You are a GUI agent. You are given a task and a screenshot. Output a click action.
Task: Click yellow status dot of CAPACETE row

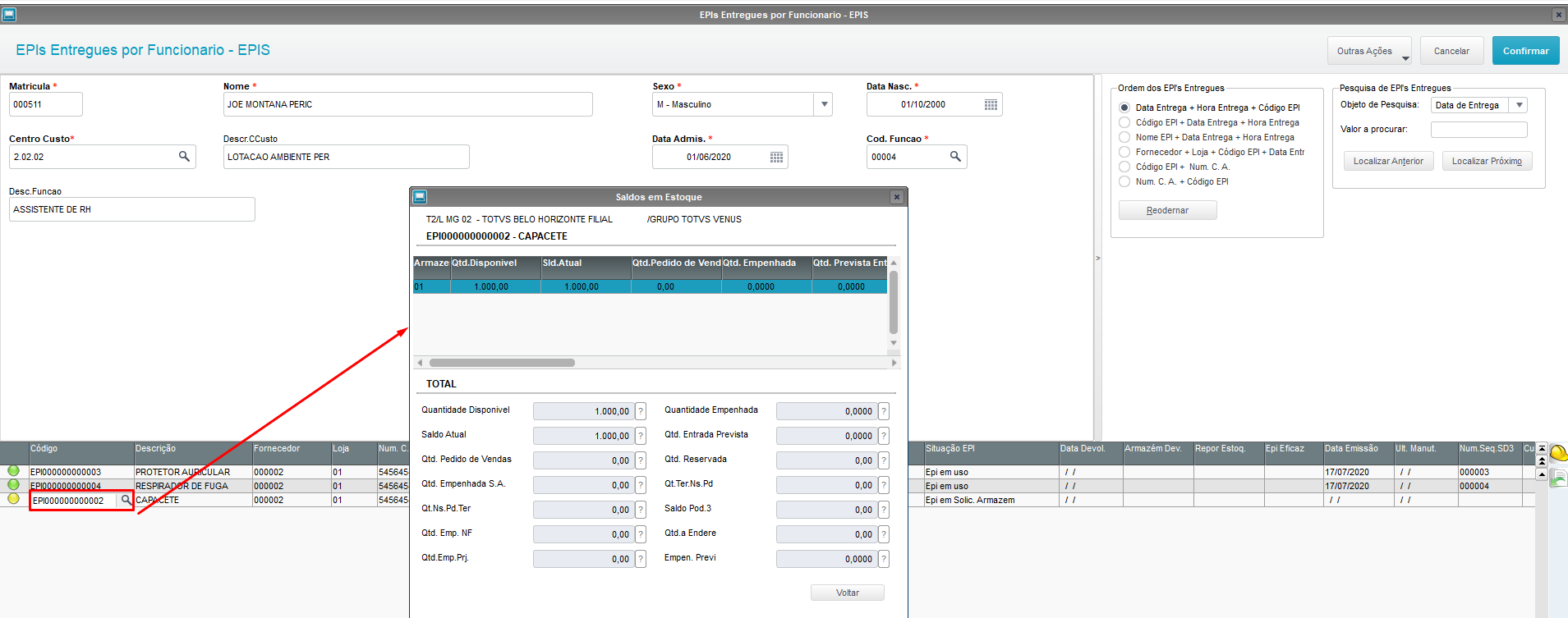(x=13, y=499)
